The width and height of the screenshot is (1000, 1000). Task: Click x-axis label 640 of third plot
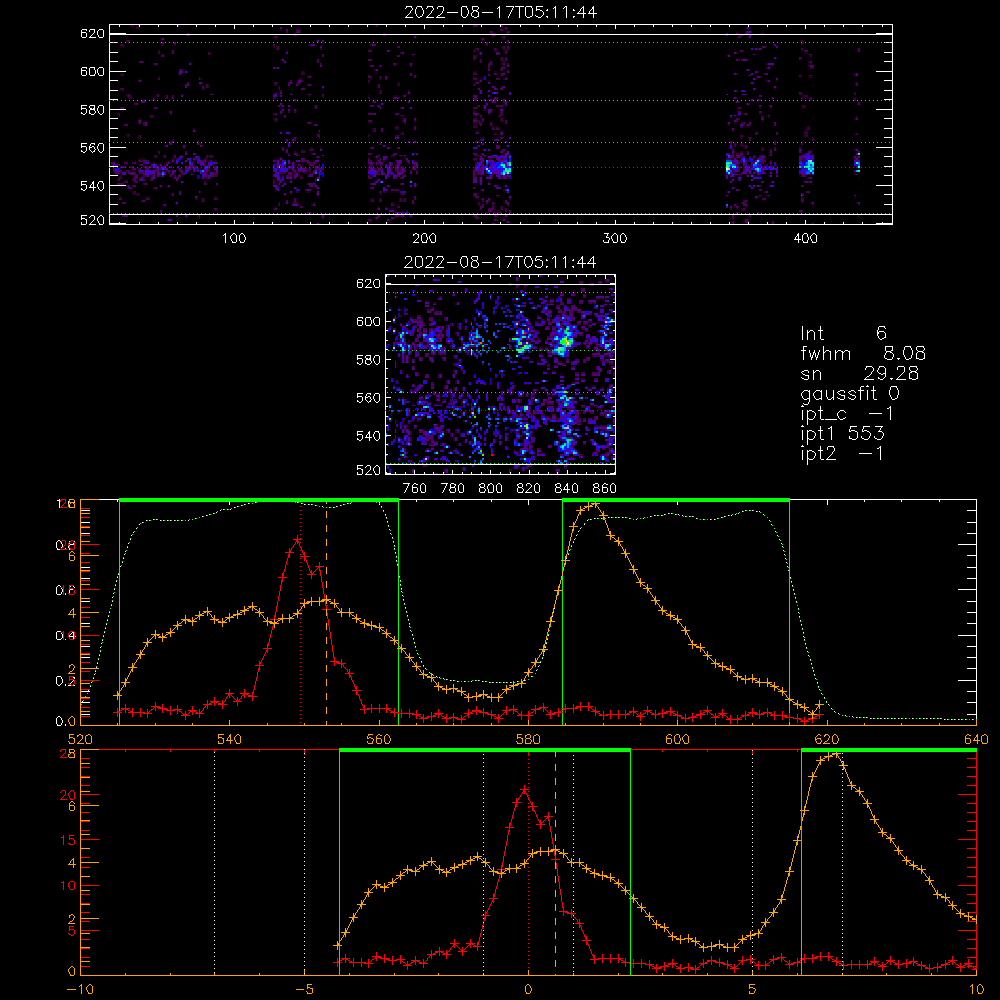pos(976,739)
